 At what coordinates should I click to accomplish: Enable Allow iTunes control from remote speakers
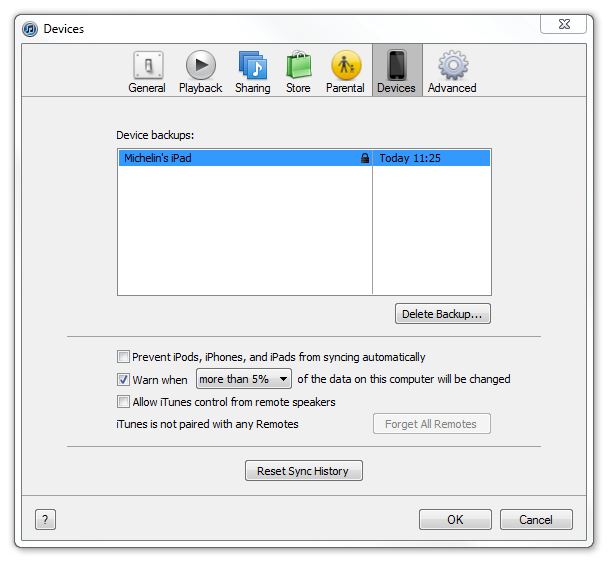123,402
